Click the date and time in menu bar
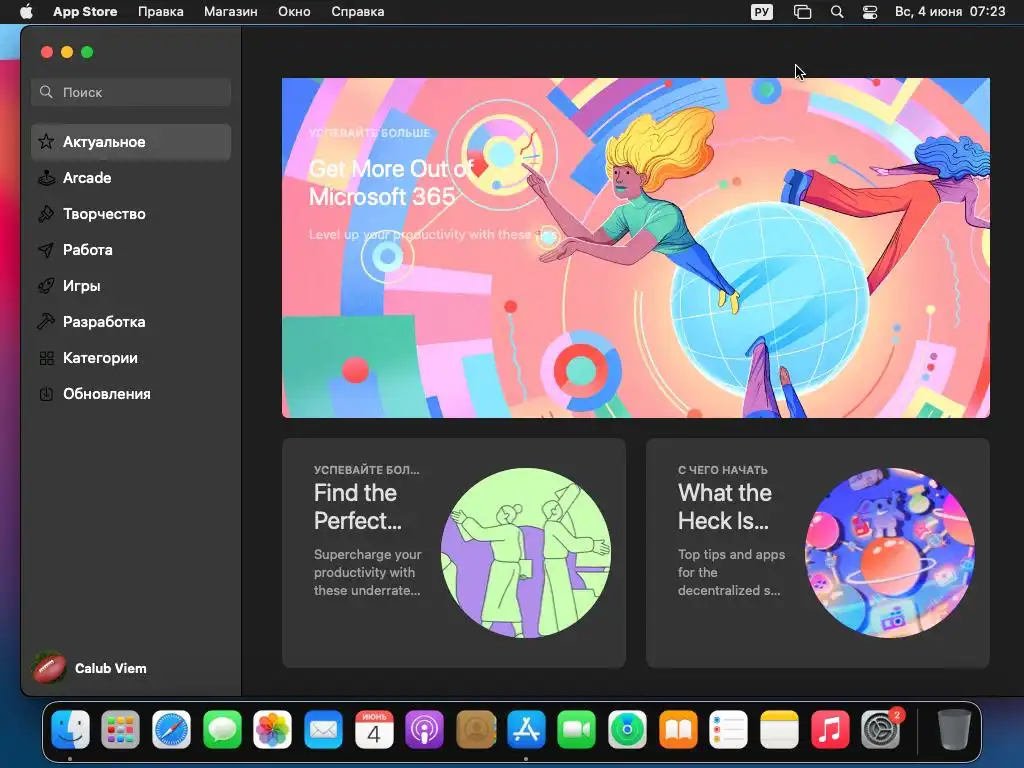The height and width of the screenshot is (768, 1024). (x=950, y=12)
